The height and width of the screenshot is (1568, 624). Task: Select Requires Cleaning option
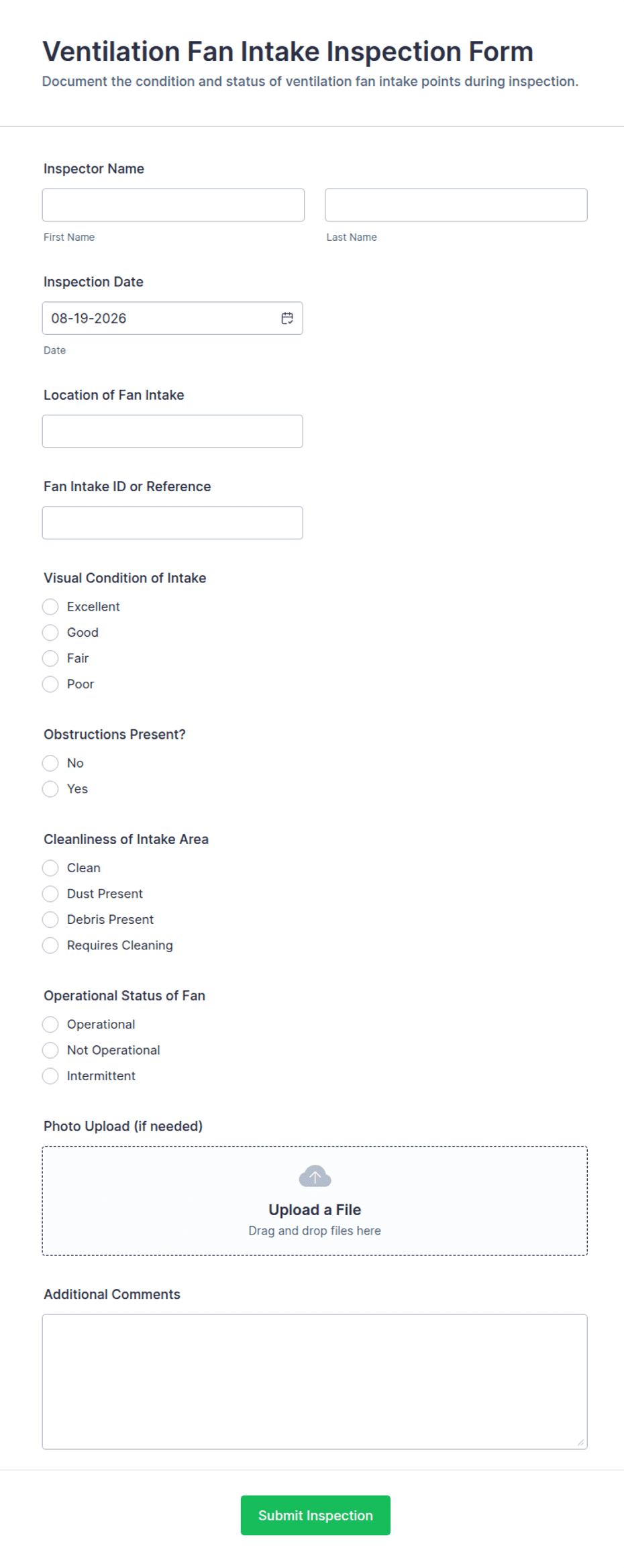[50, 945]
